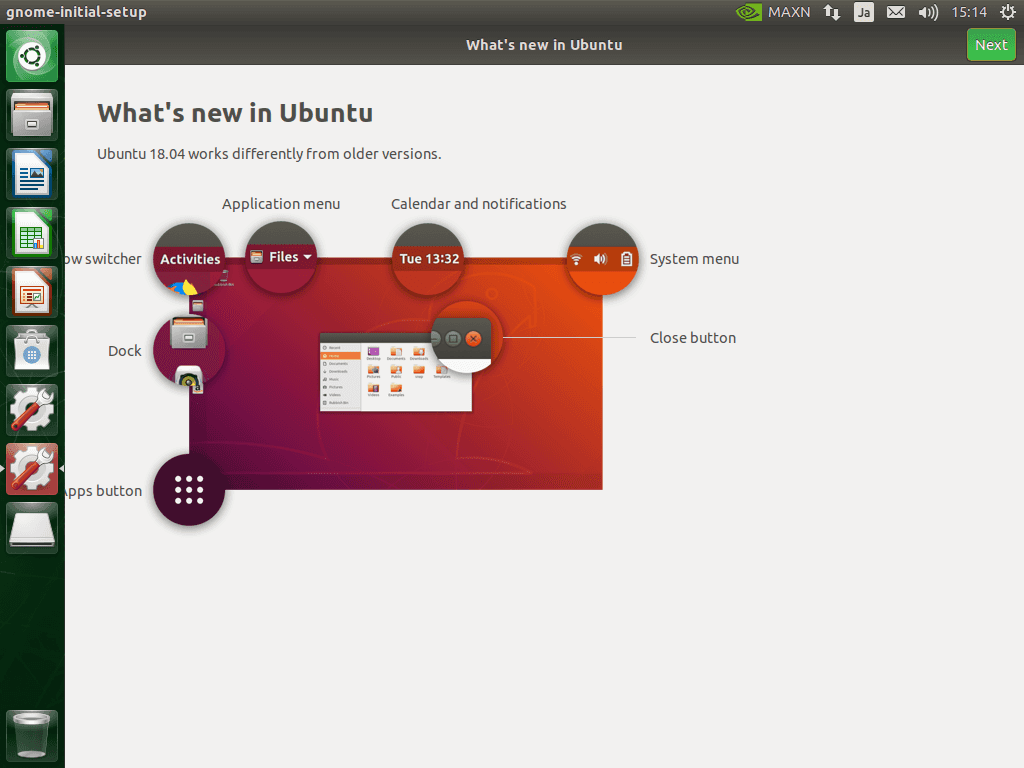The image size is (1024, 768).
Task: Open Ubuntu Software shopping bag icon
Action: [32, 351]
